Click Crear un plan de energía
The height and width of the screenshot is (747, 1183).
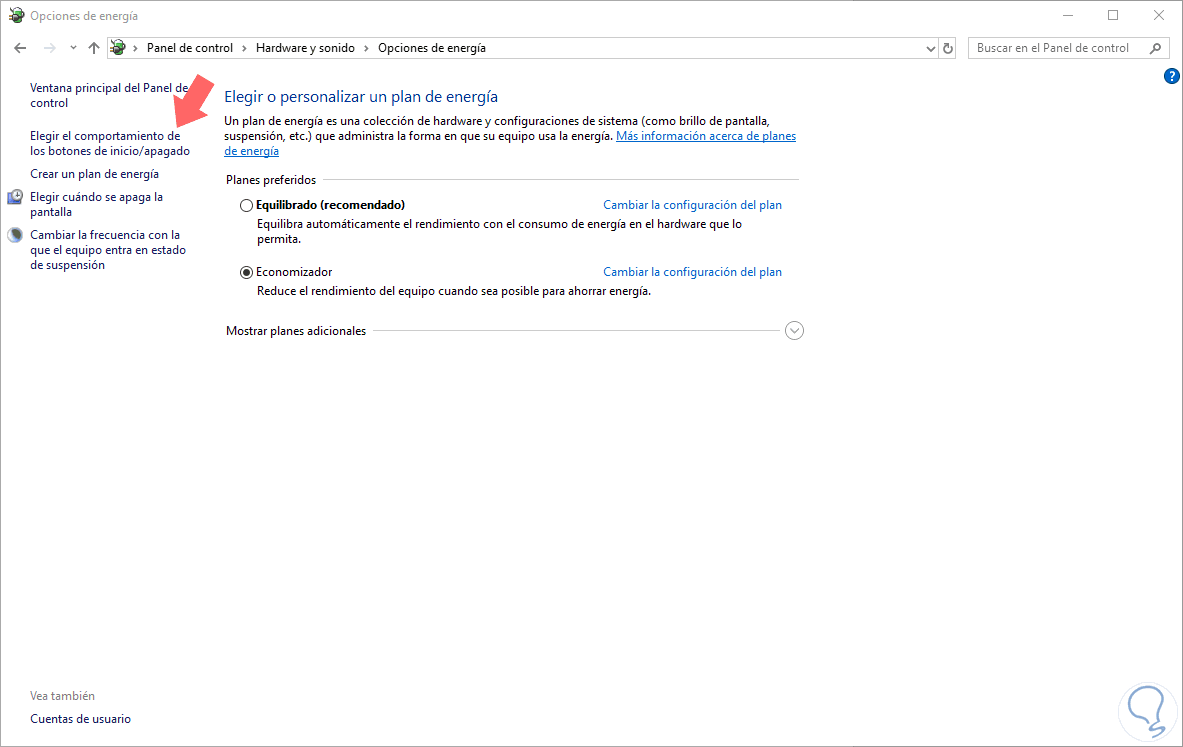94,174
